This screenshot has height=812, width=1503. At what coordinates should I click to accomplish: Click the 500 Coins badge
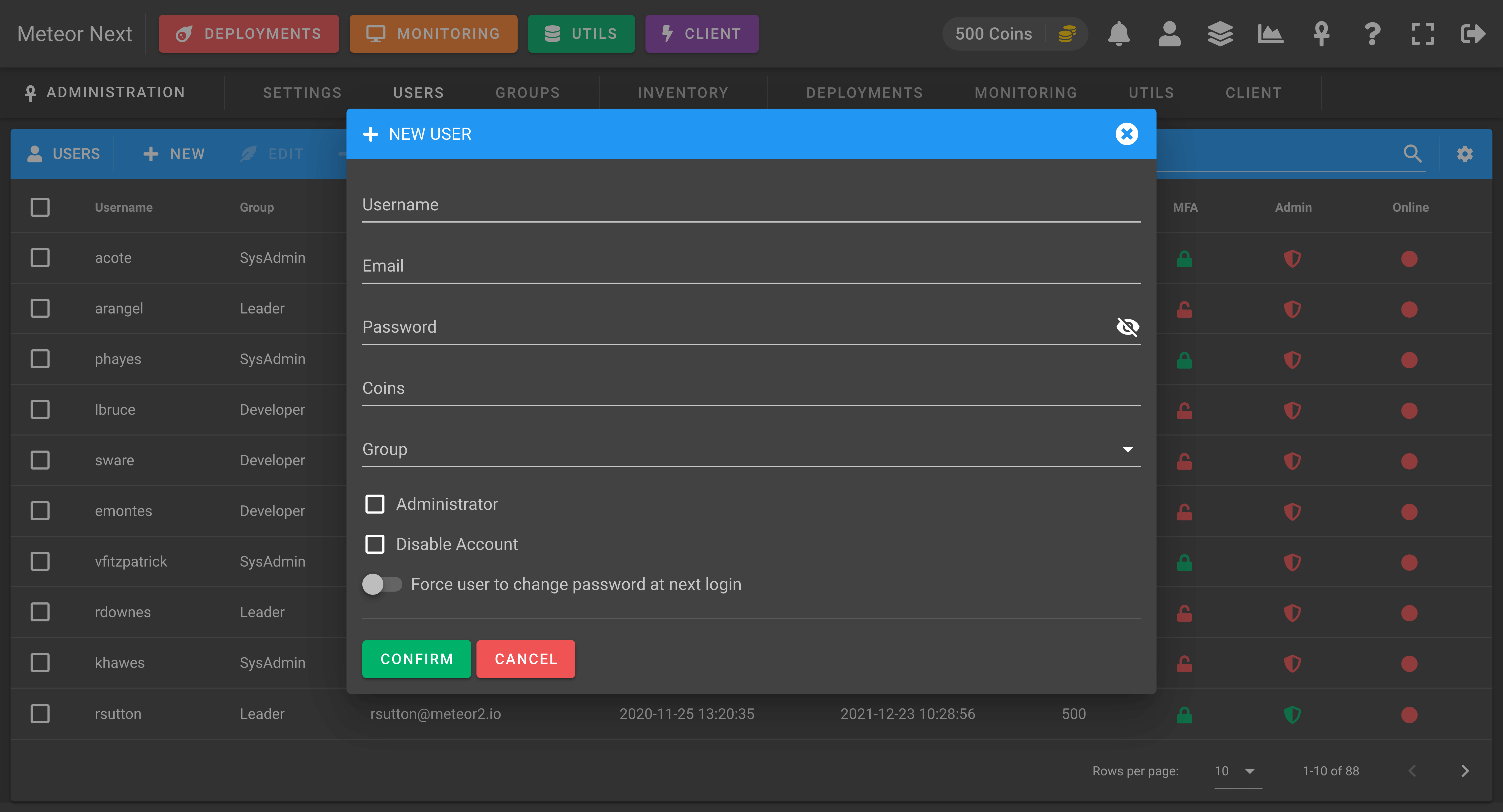[x=1015, y=34]
